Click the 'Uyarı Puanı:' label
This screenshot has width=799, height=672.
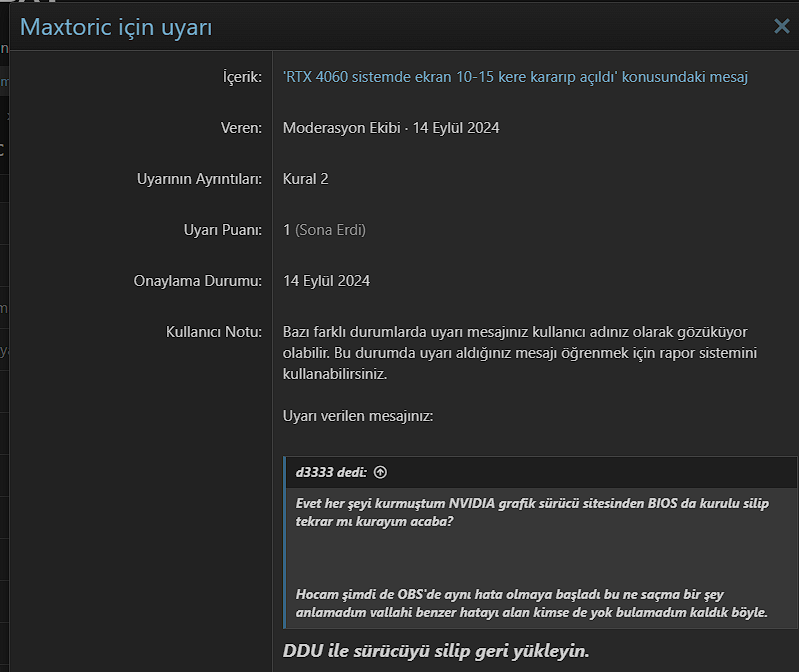(216, 230)
